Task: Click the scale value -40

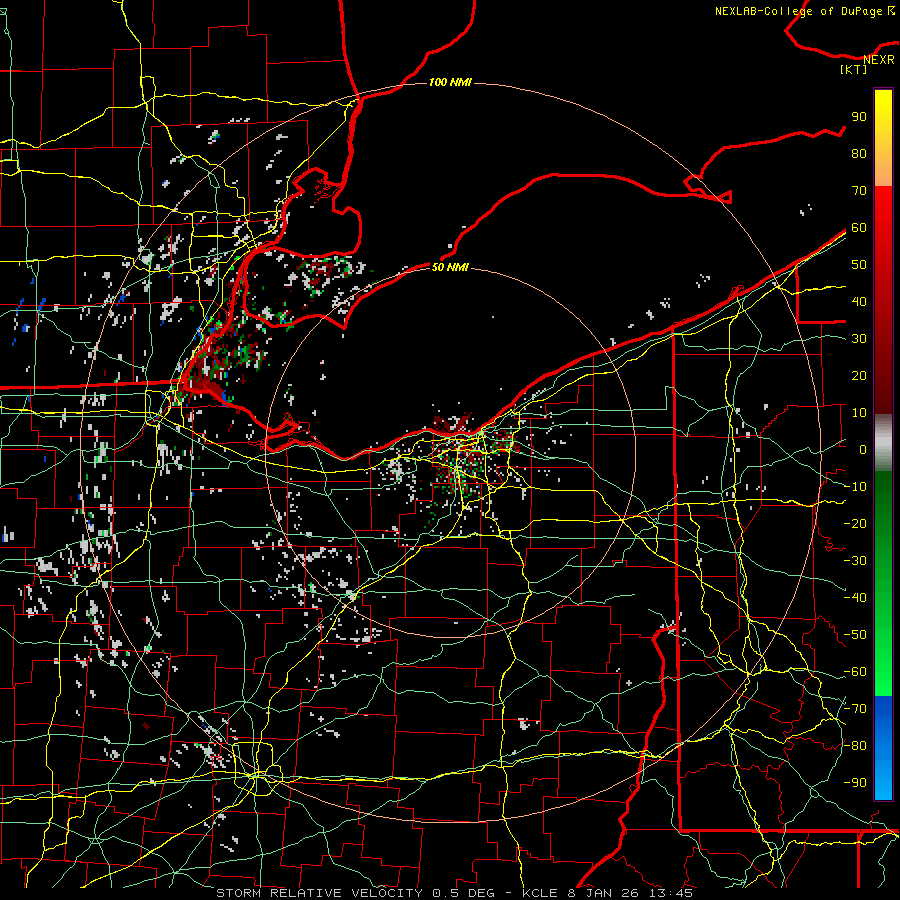Action: tap(855, 598)
